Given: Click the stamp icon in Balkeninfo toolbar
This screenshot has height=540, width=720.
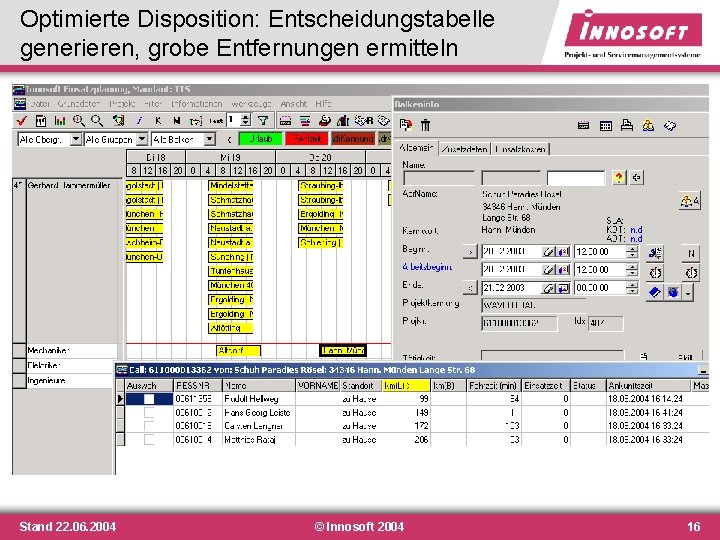Looking at the screenshot, I should [627, 125].
